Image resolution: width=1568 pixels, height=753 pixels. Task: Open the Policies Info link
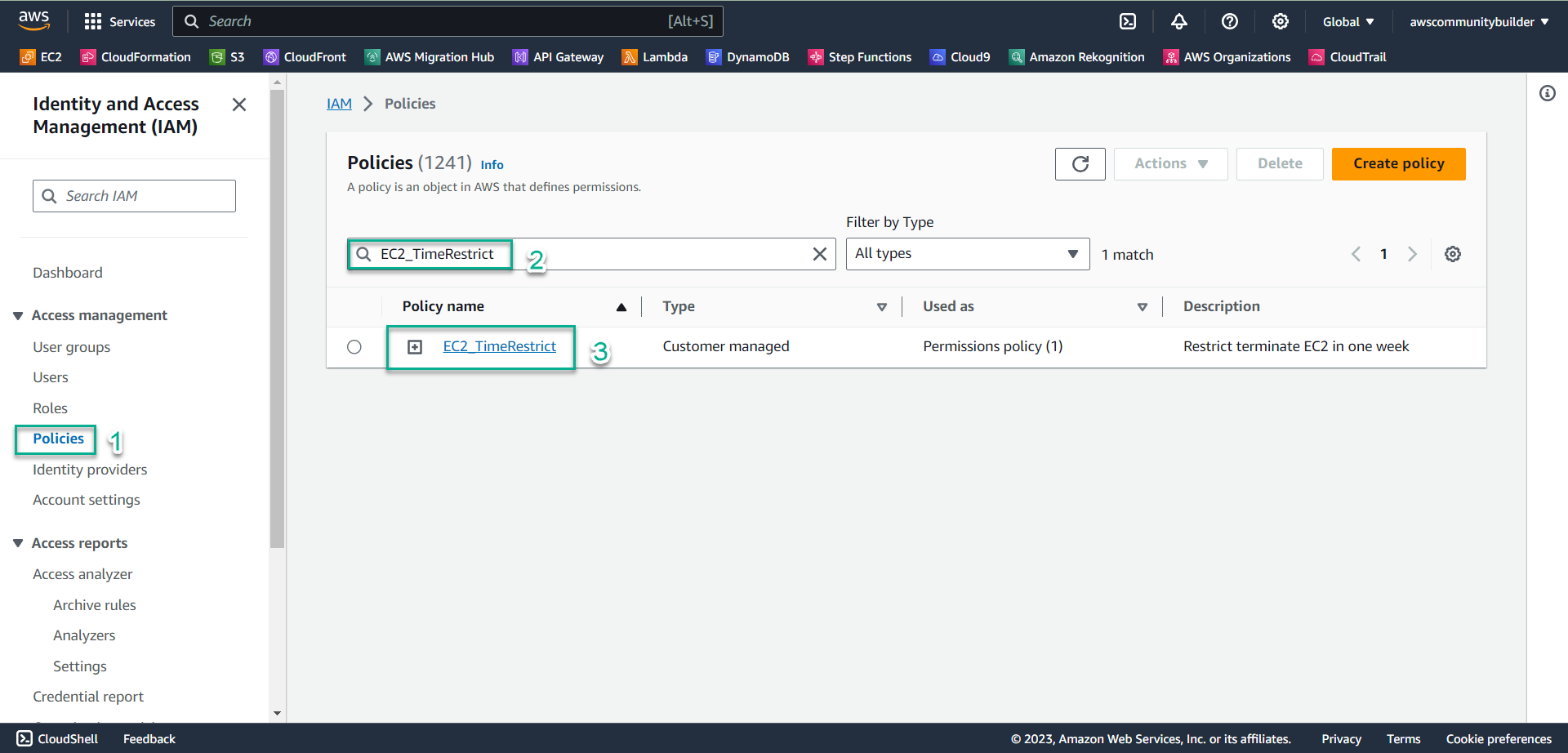coord(492,165)
